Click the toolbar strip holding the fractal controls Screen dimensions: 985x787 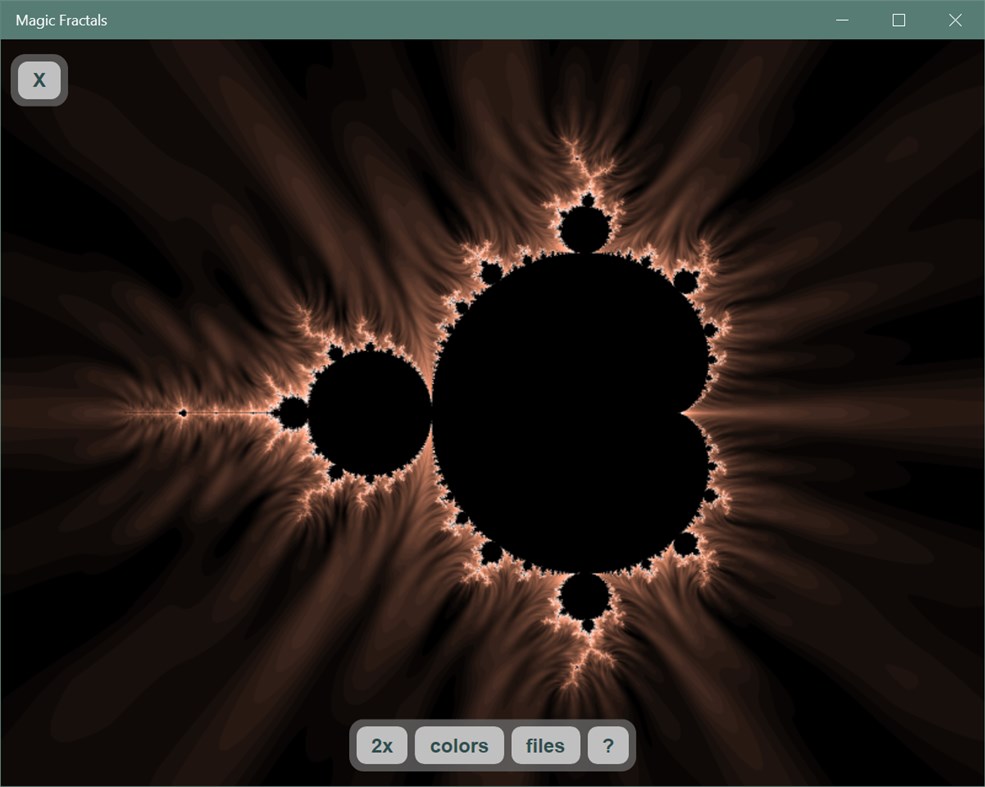(493, 745)
